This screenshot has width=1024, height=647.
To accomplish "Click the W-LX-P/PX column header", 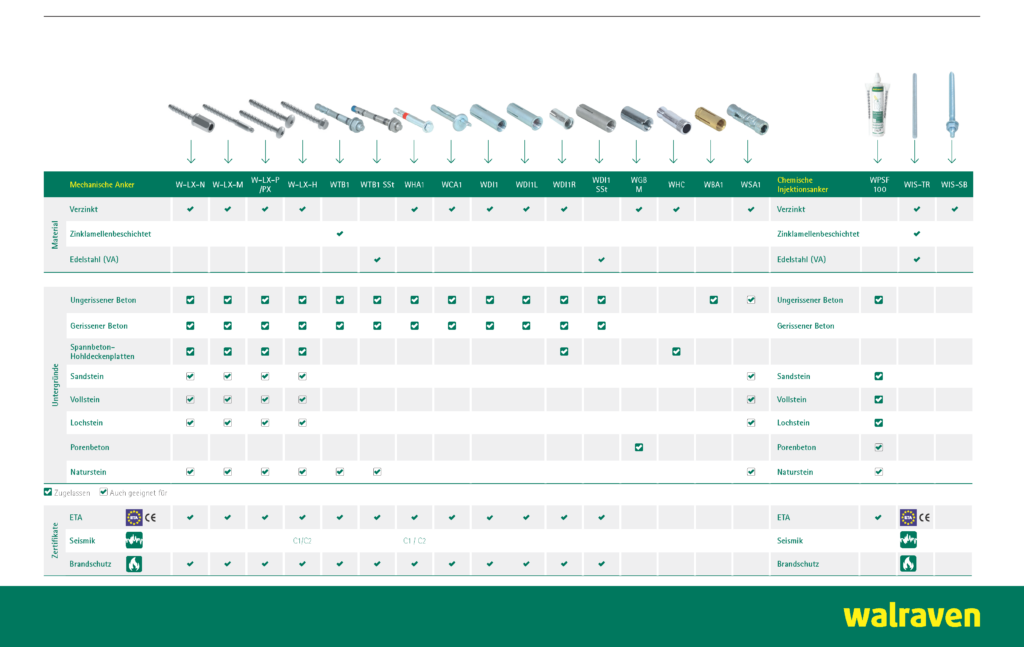I will point(265,185).
